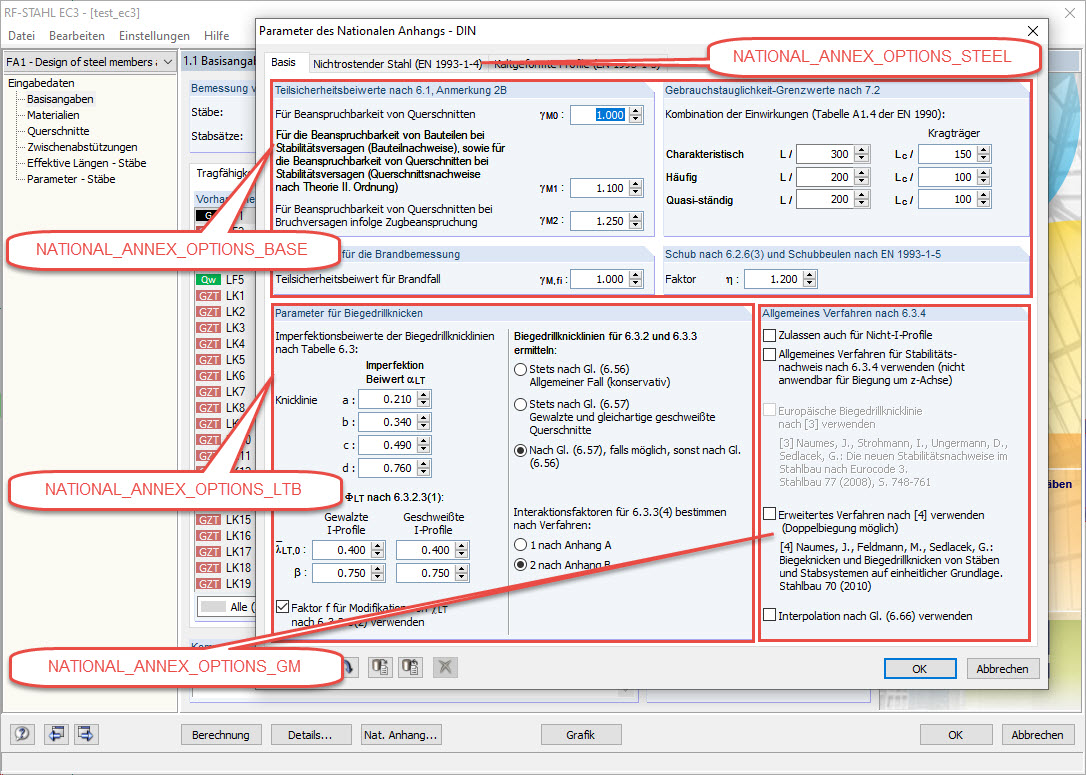This screenshot has width=1086, height=775.
Task: Click the previous input window arrow icon
Action: coord(56,734)
